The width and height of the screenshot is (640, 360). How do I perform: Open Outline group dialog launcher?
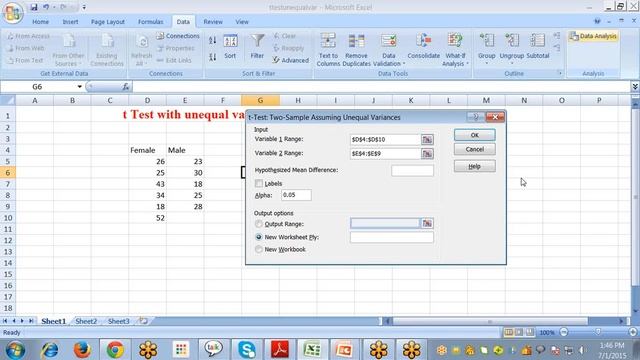560,73
